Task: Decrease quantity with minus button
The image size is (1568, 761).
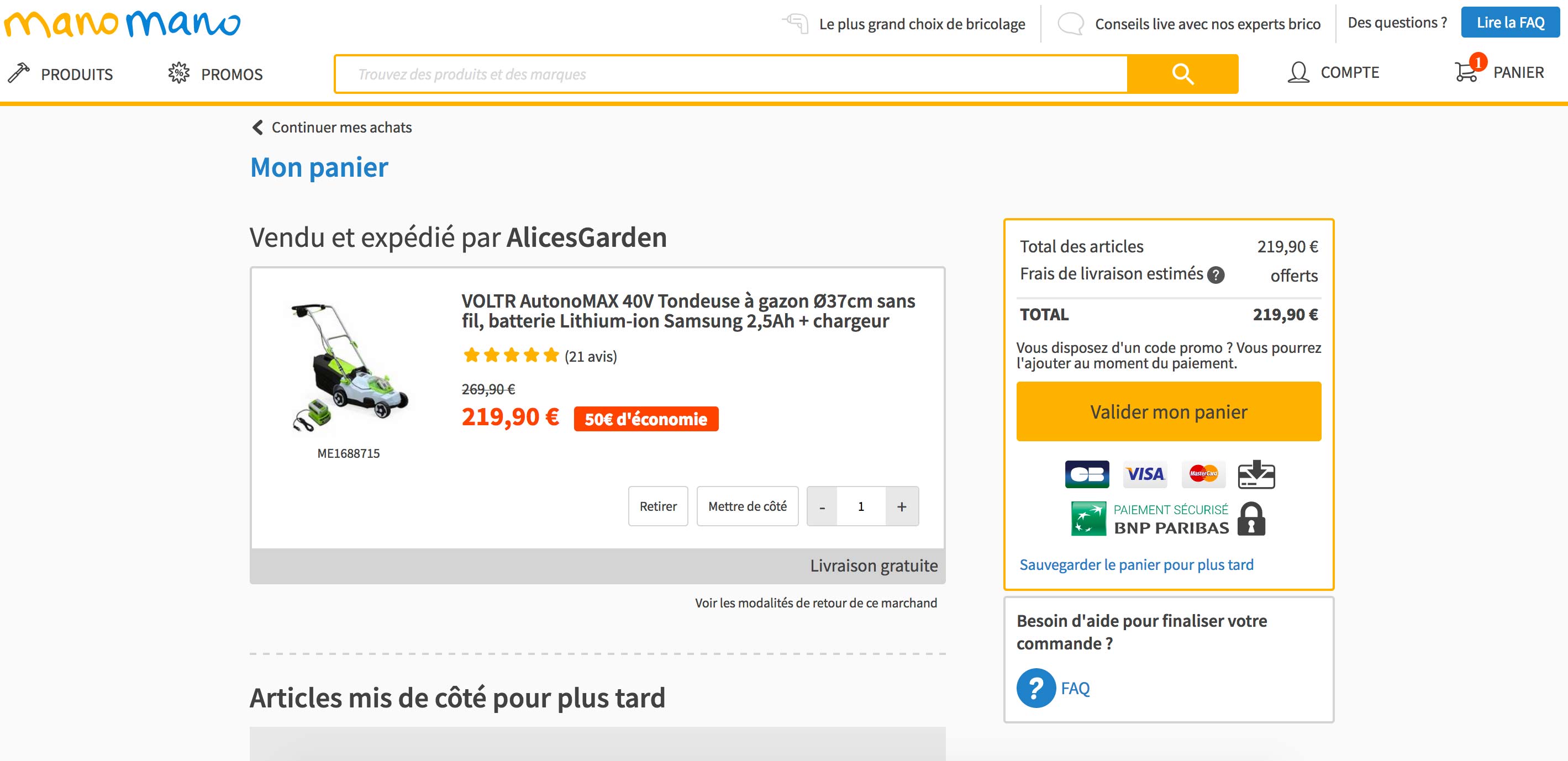Action: coord(822,506)
